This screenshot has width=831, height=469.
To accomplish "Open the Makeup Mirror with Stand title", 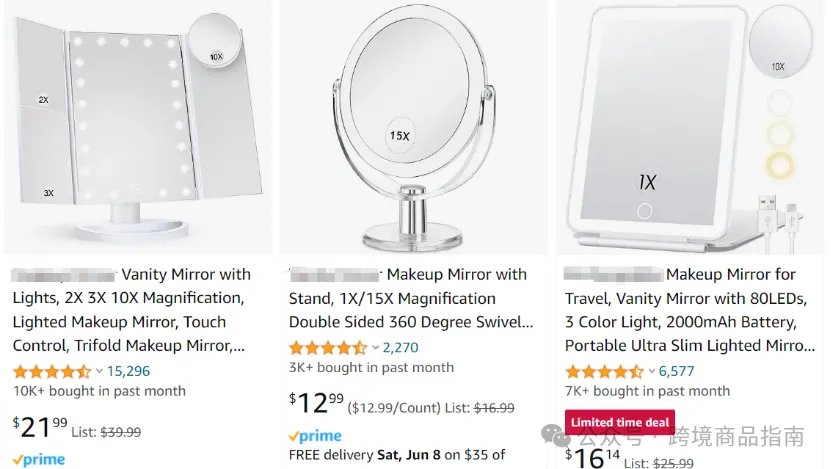I will coord(411,298).
